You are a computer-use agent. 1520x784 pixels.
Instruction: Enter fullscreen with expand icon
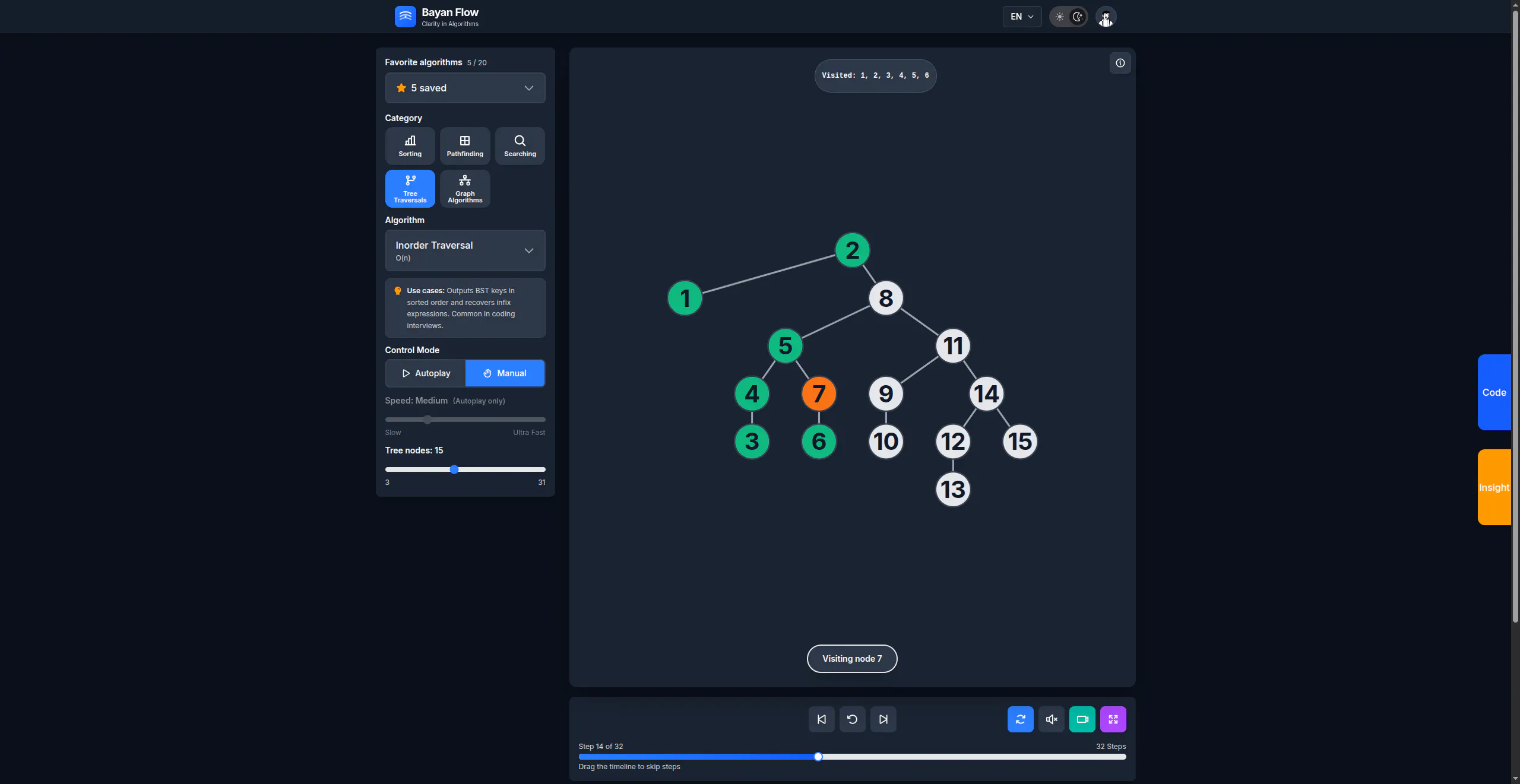coord(1113,719)
